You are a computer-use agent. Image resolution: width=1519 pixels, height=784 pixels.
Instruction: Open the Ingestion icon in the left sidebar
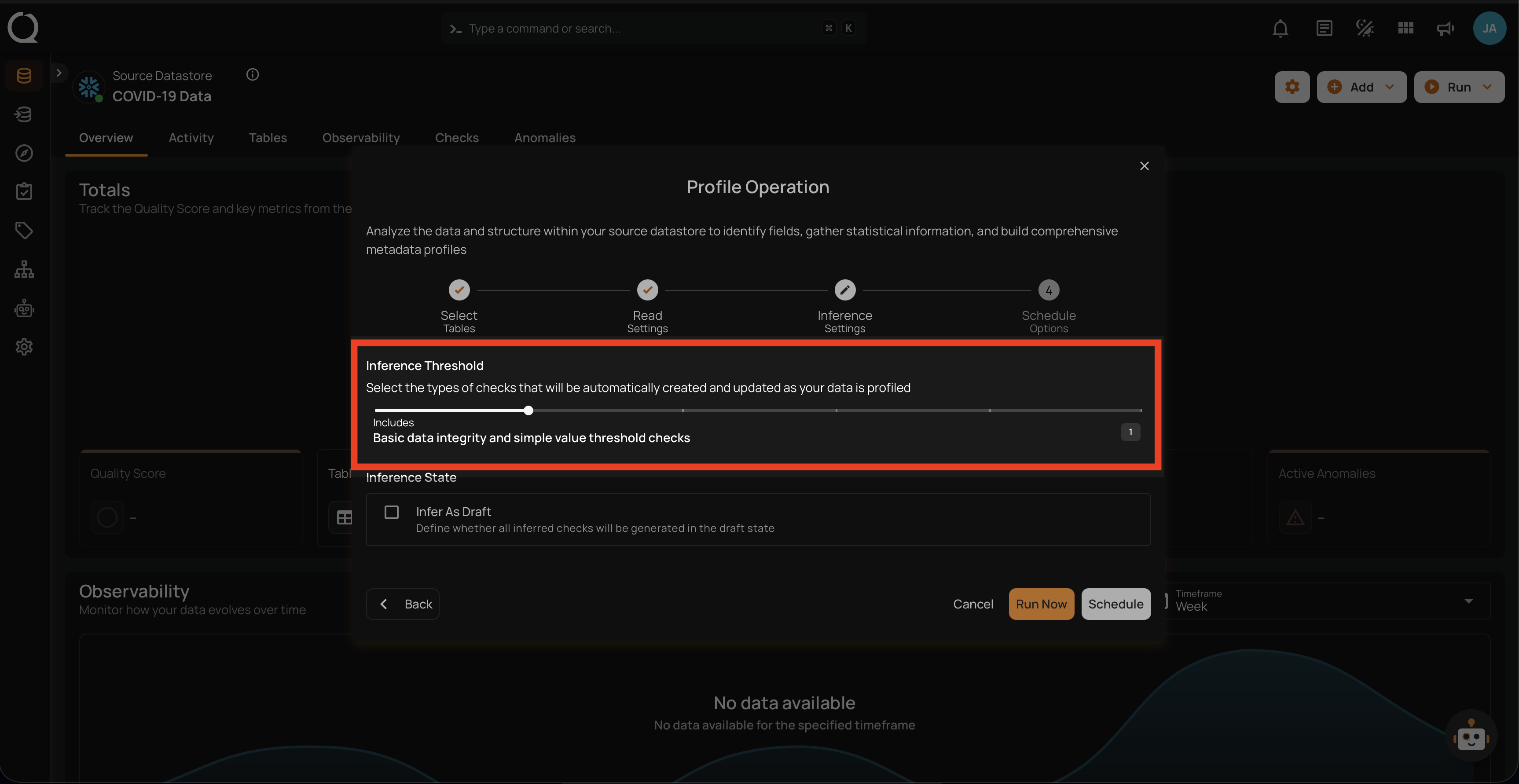[24, 114]
